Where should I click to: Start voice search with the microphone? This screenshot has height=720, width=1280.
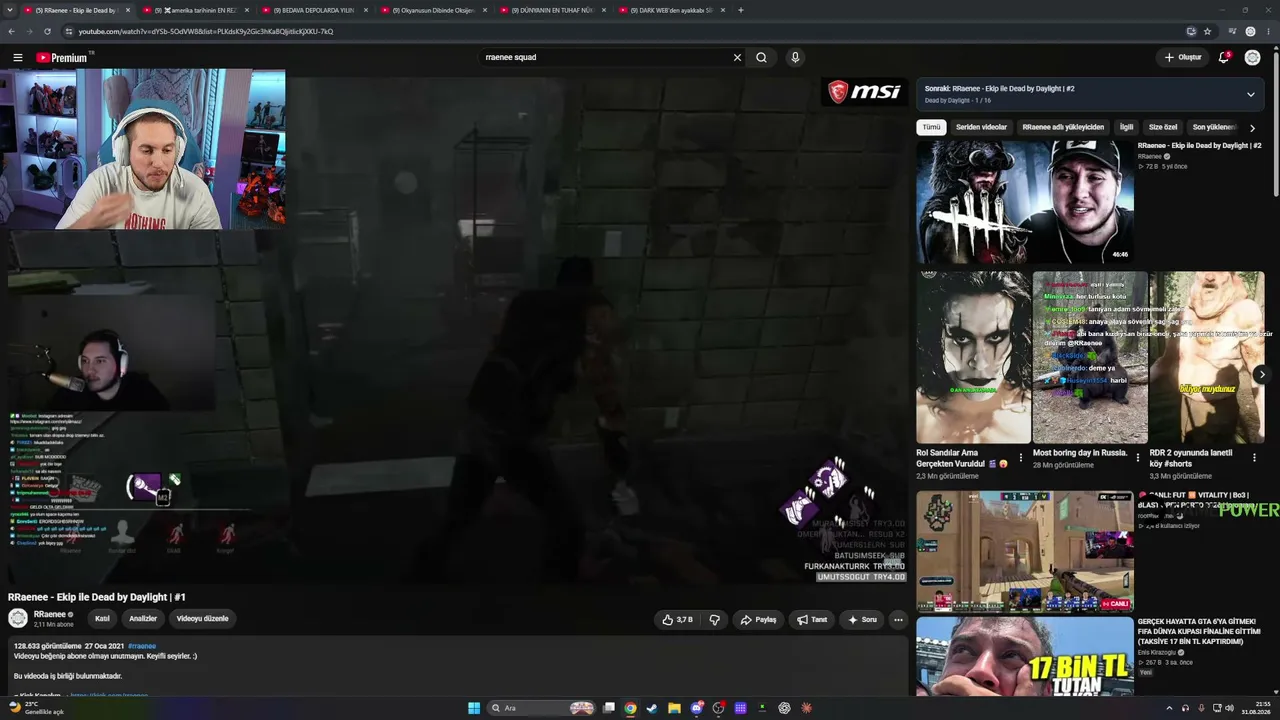pyautogui.click(x=795, y=58)
